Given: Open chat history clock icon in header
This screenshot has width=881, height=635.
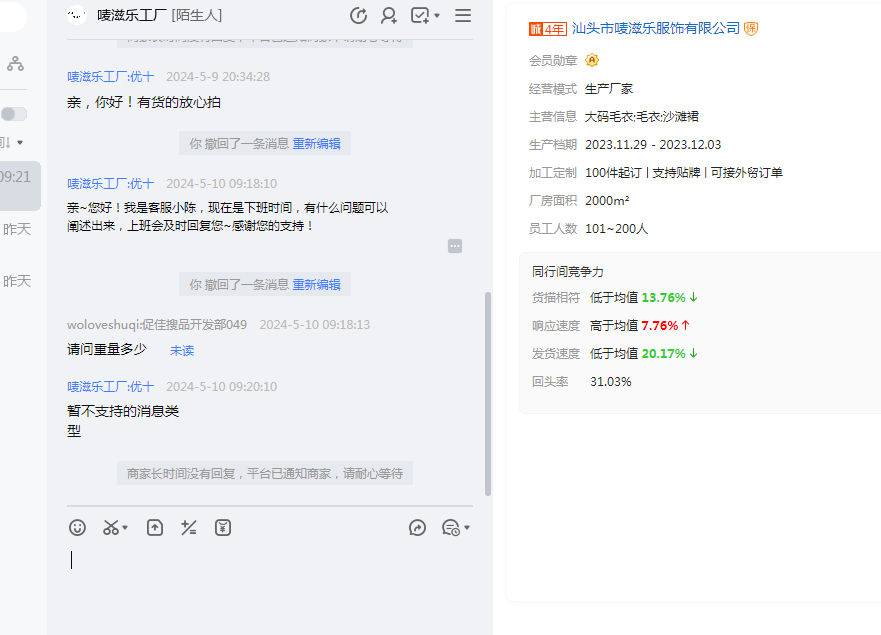Looking at the screenshot, I should [359, 15].
